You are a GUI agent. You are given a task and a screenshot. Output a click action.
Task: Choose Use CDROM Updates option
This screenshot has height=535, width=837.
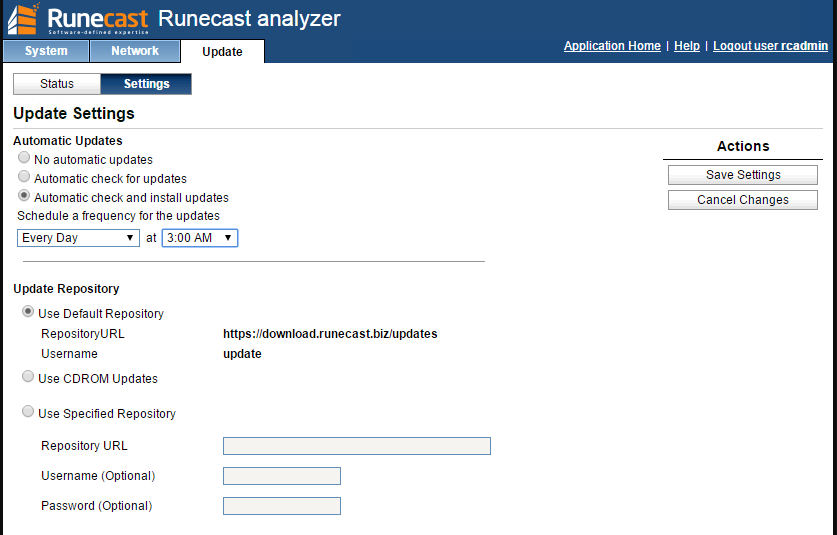28,377
